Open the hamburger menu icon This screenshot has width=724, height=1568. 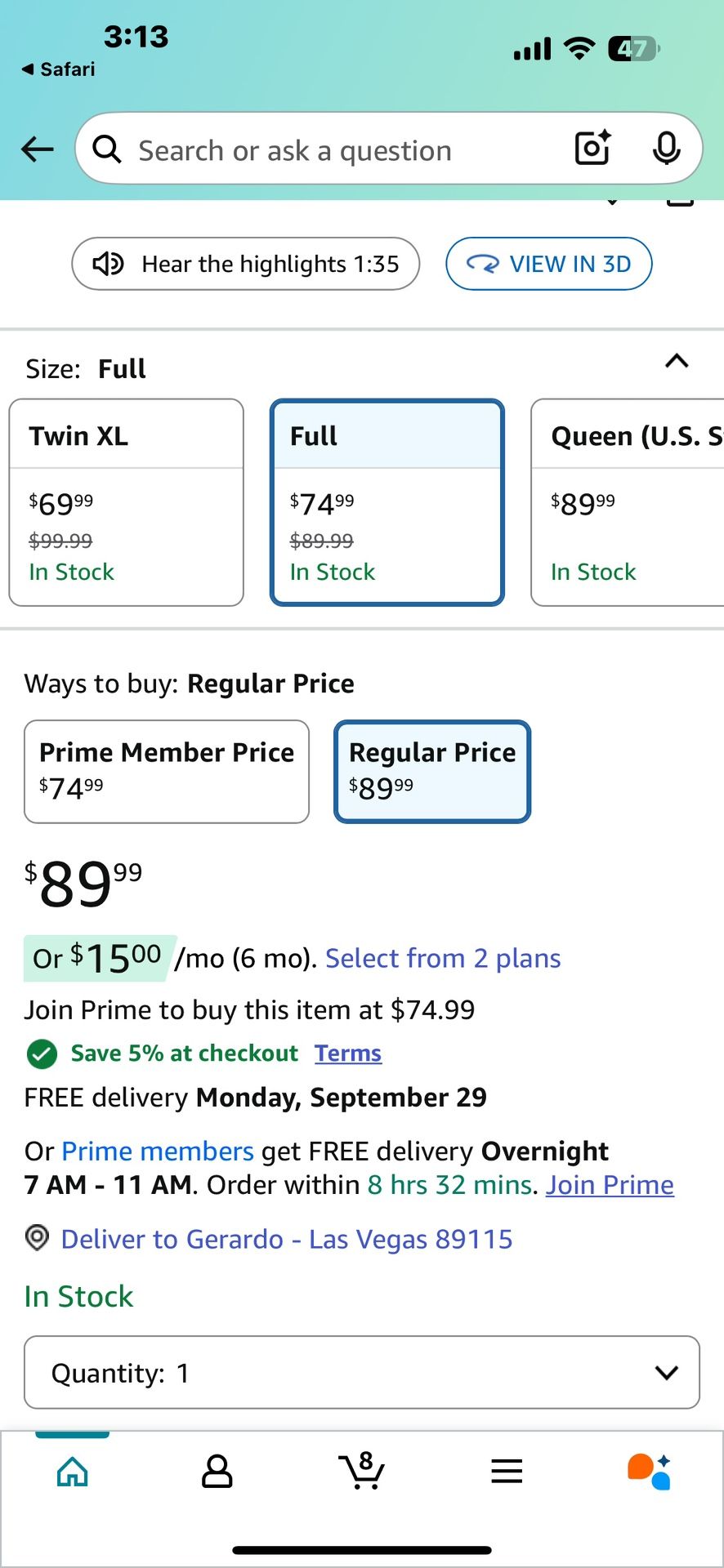pos(507,1472)
